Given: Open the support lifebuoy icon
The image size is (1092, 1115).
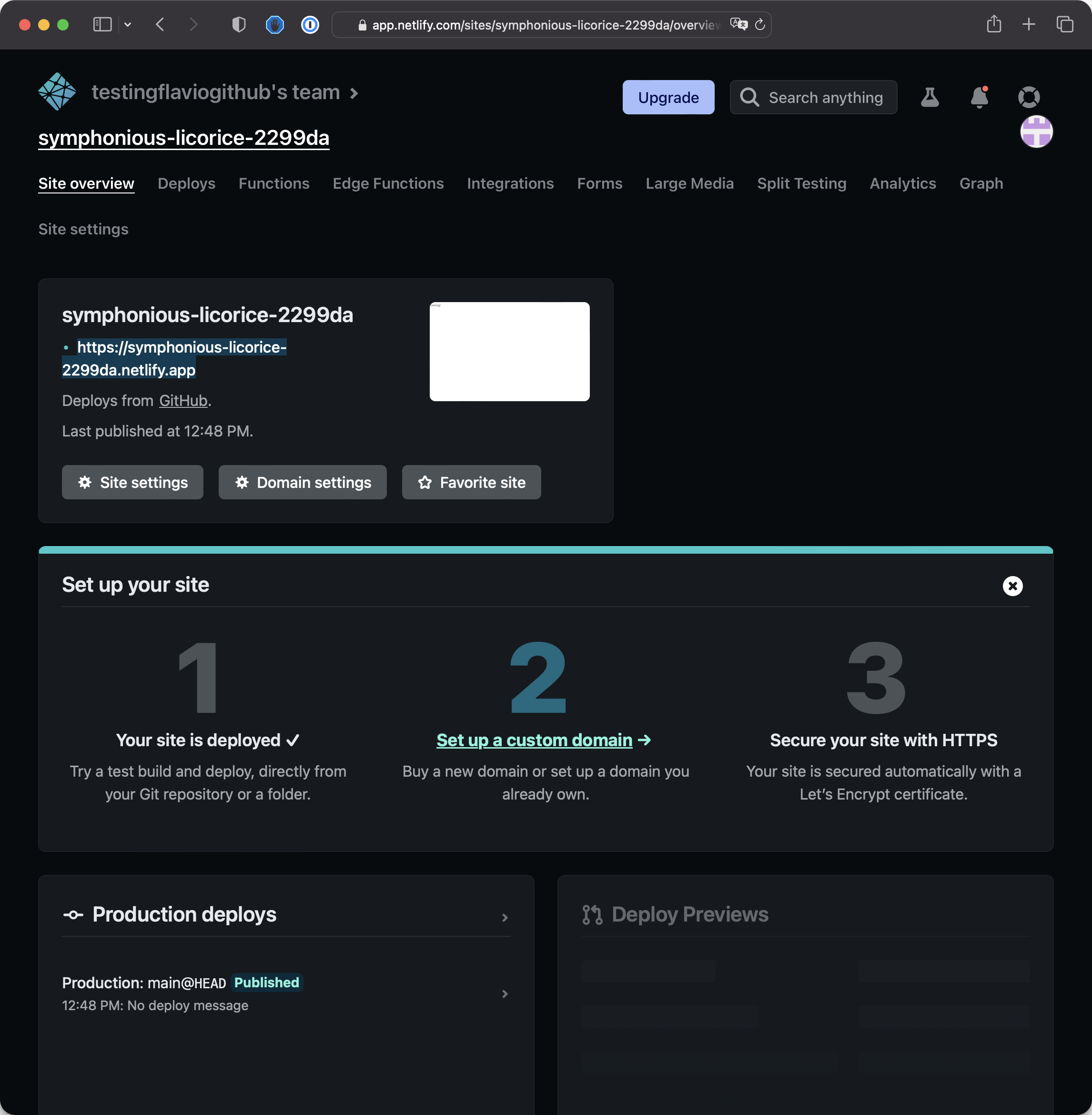Looking at the screenshot, I should (1028, 97).
